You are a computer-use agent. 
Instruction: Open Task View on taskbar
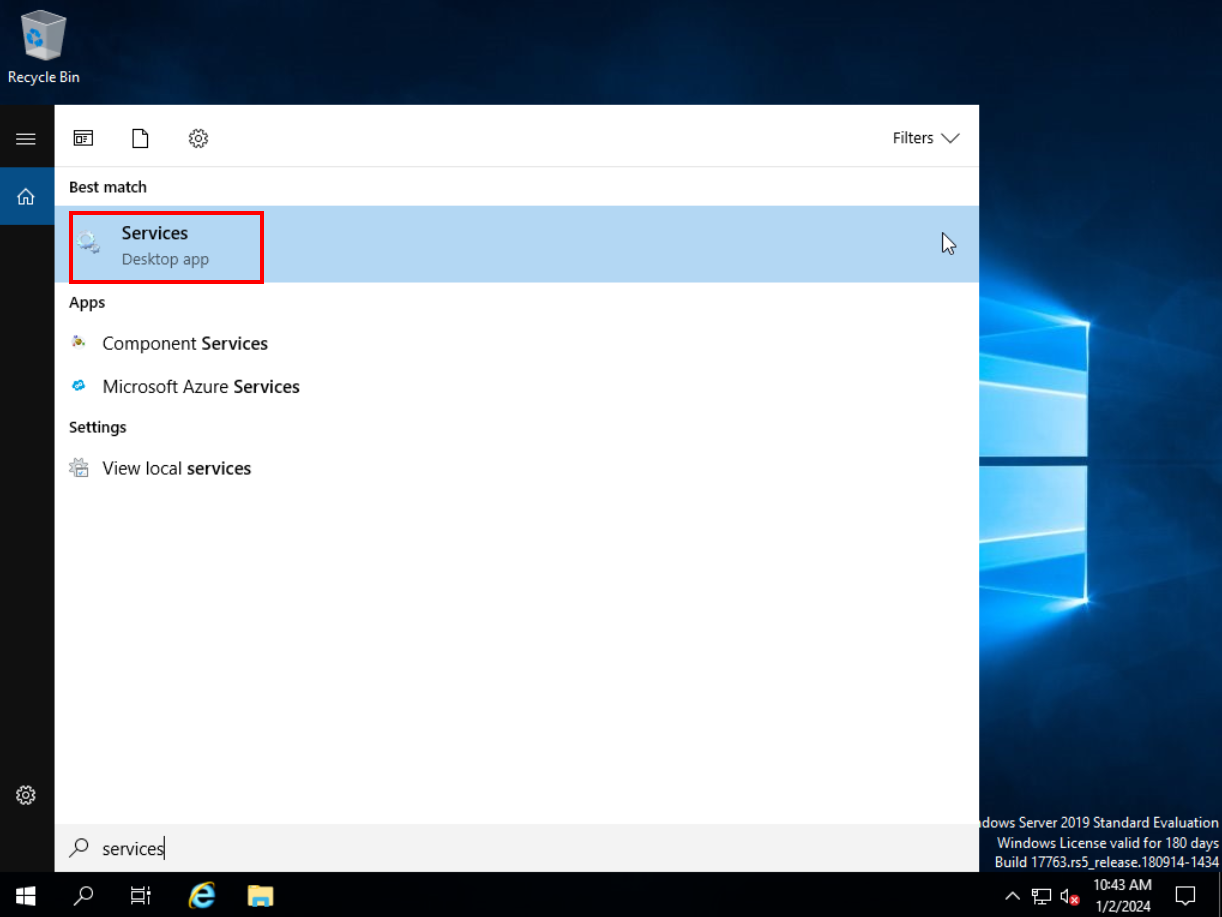(141, 894)
